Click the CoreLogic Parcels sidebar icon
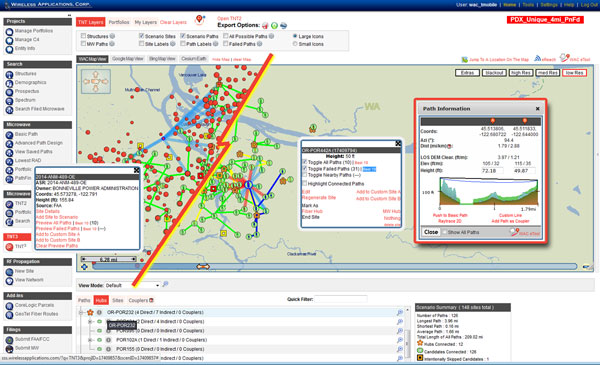600x365 pixels. point(9,306)
